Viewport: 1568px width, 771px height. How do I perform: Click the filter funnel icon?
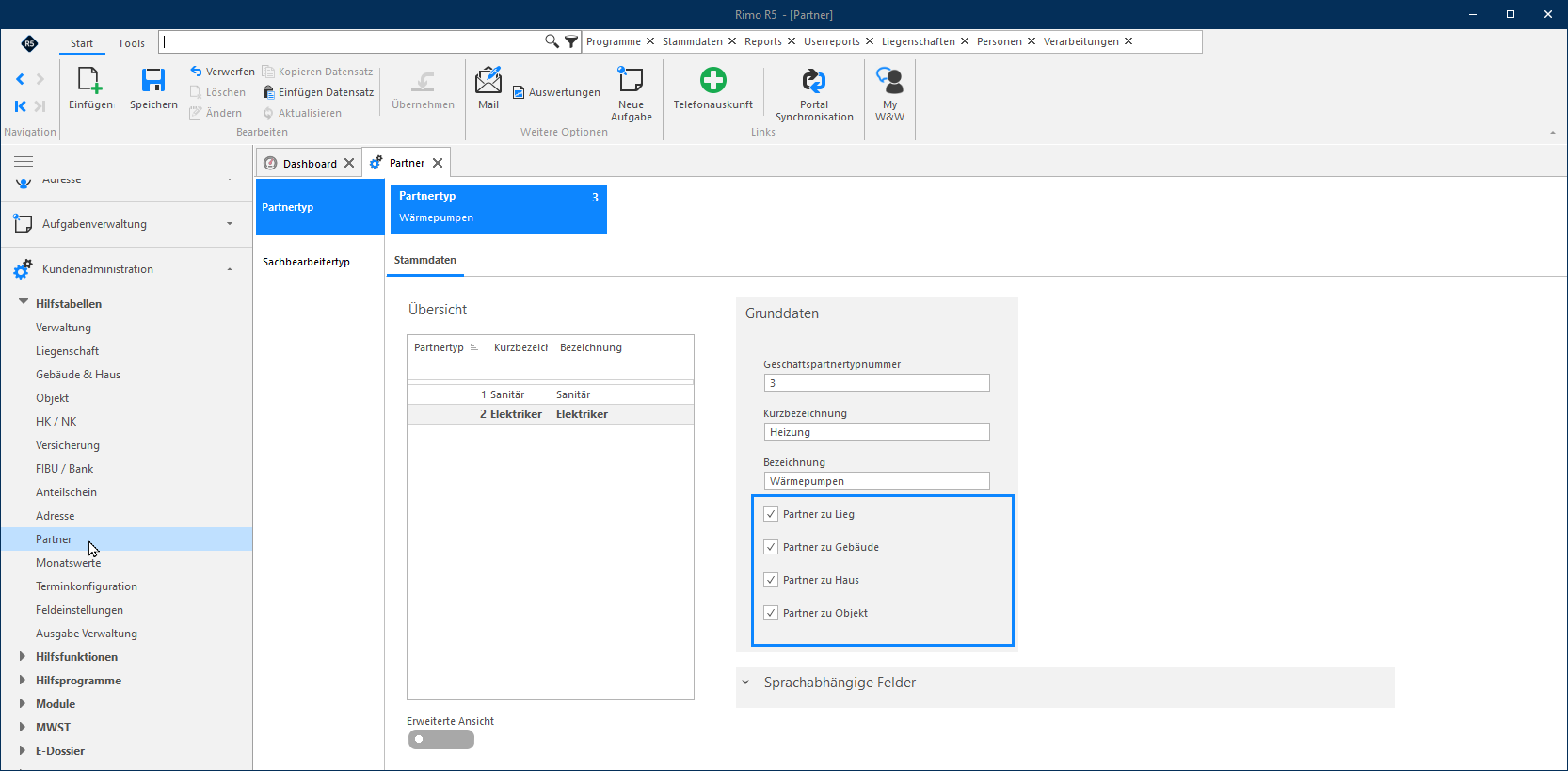[571, 41]
